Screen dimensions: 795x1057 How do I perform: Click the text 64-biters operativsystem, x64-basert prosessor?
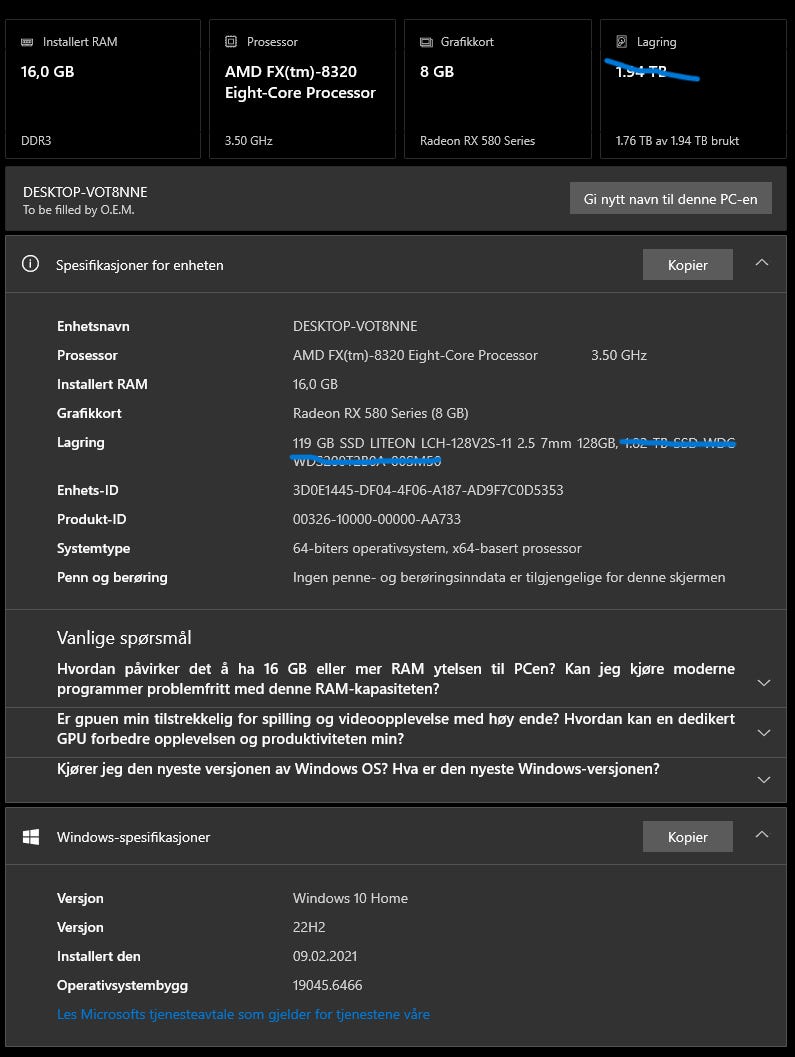tap(437, 548)
